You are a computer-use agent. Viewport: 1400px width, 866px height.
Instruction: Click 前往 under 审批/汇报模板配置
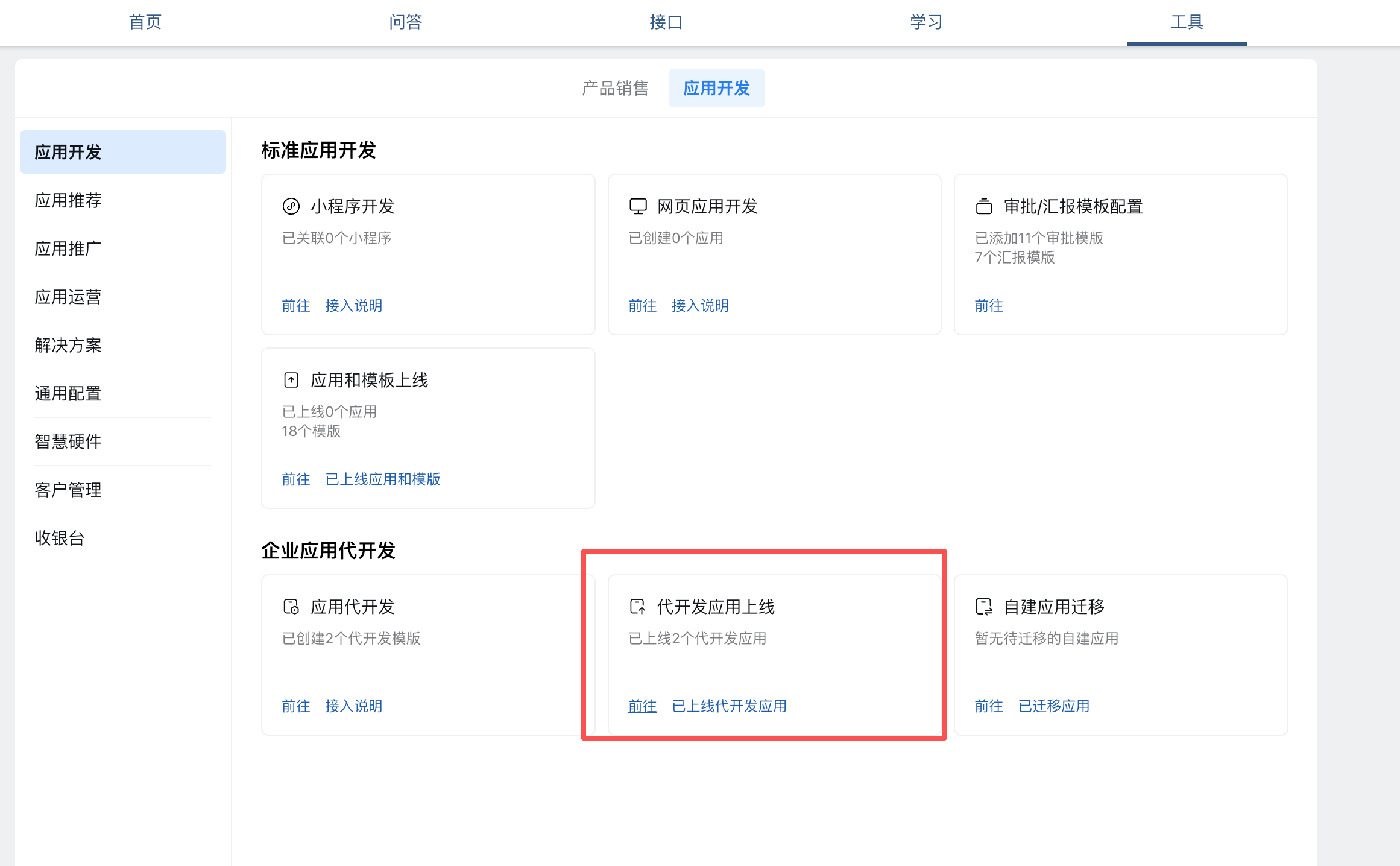click(x=989, y=306)
